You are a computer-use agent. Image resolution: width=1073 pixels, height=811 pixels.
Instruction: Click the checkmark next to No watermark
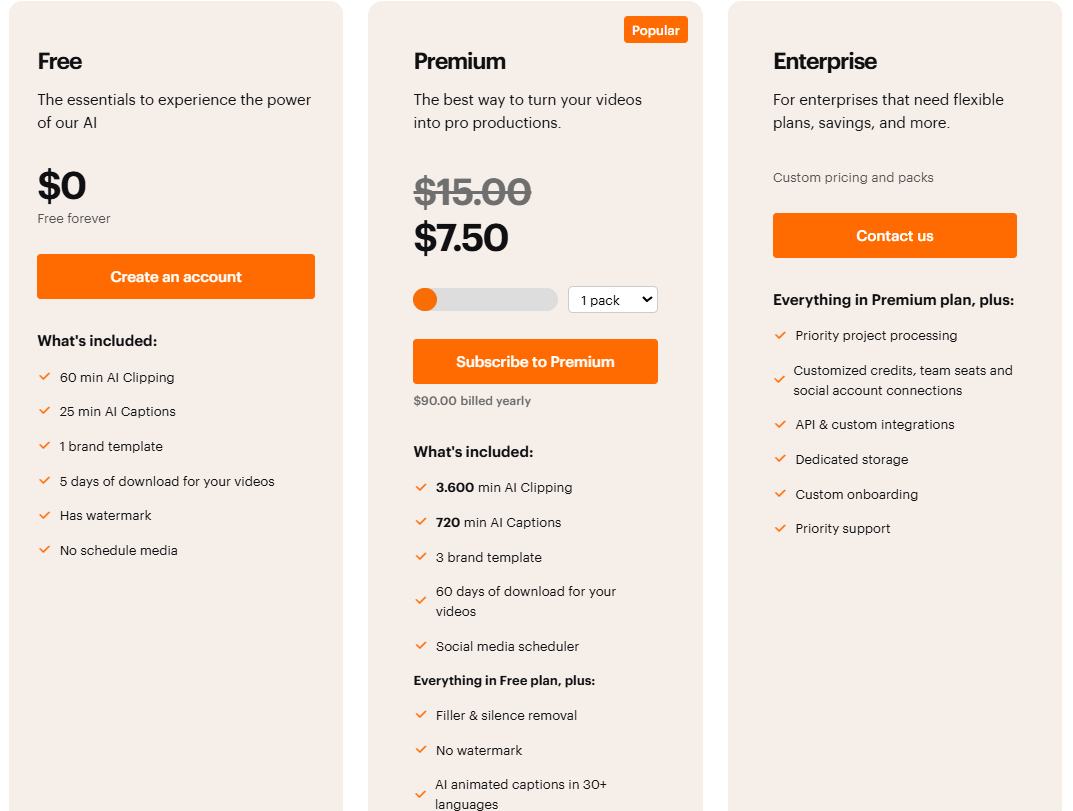tap(421, 750)
